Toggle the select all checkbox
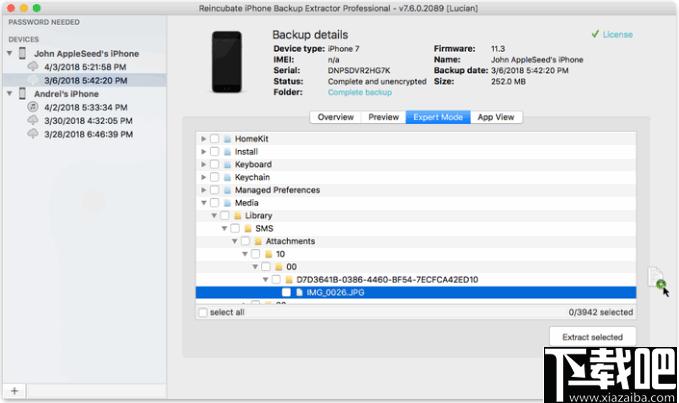The width and height of the screenshot is (679, 403). 203,312
